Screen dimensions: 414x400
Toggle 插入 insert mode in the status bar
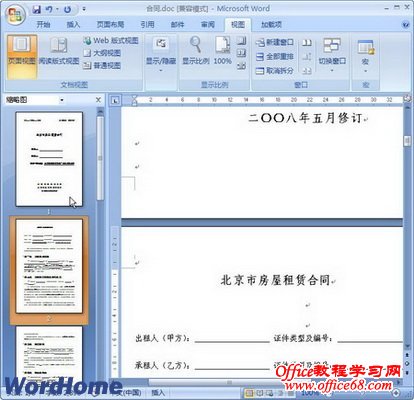point(158,392)
